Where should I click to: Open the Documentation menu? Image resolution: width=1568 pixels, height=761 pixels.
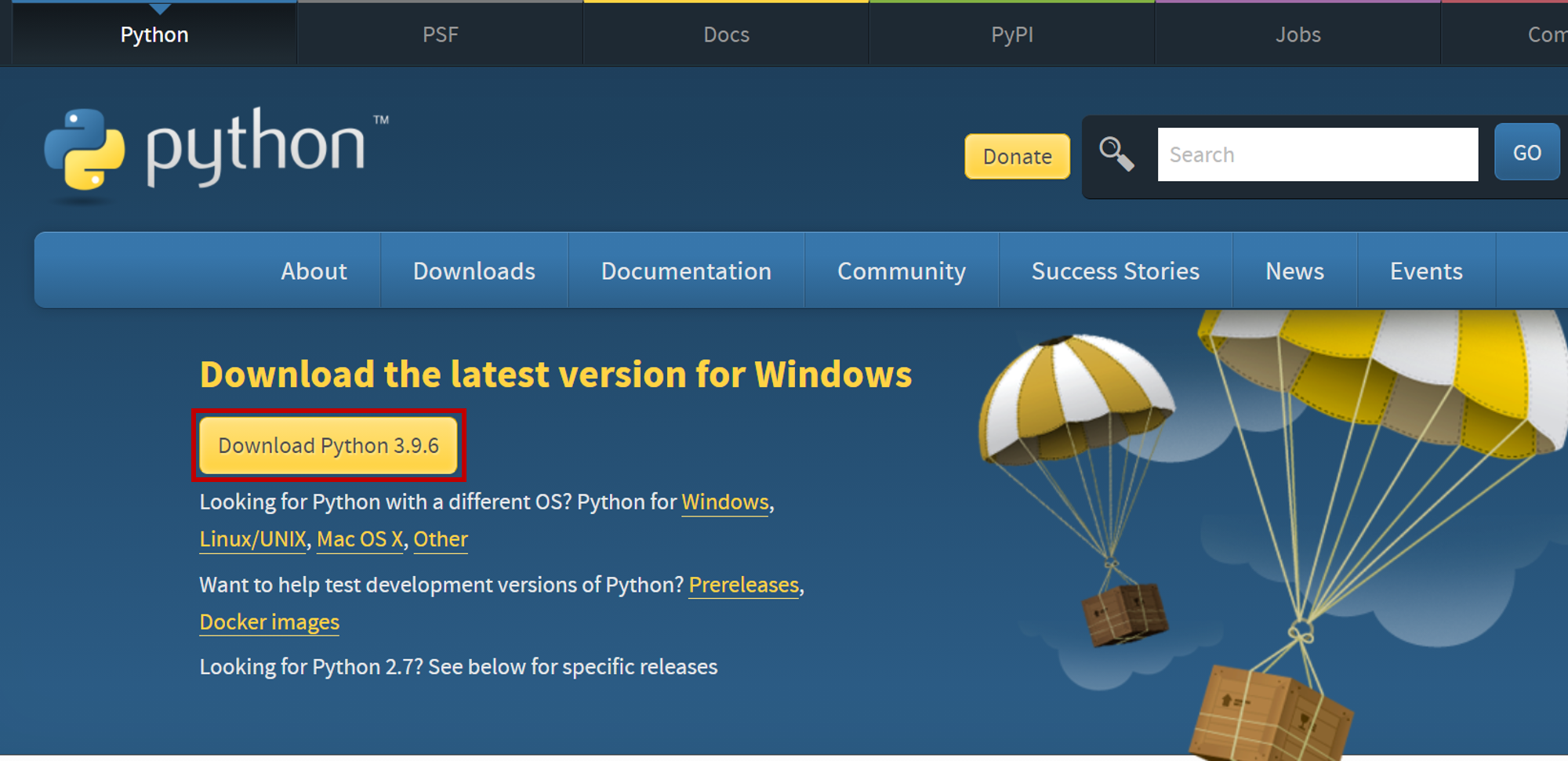tap(686, 270)
